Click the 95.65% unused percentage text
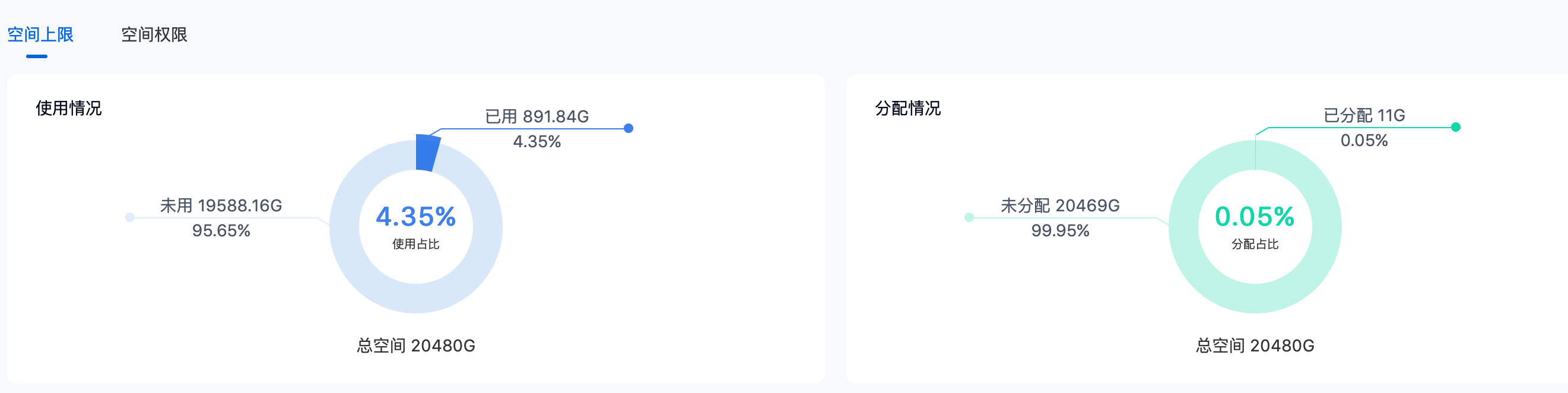This screenshot has width=1568, height=393. pyautogui.click(x=221, y=230)
